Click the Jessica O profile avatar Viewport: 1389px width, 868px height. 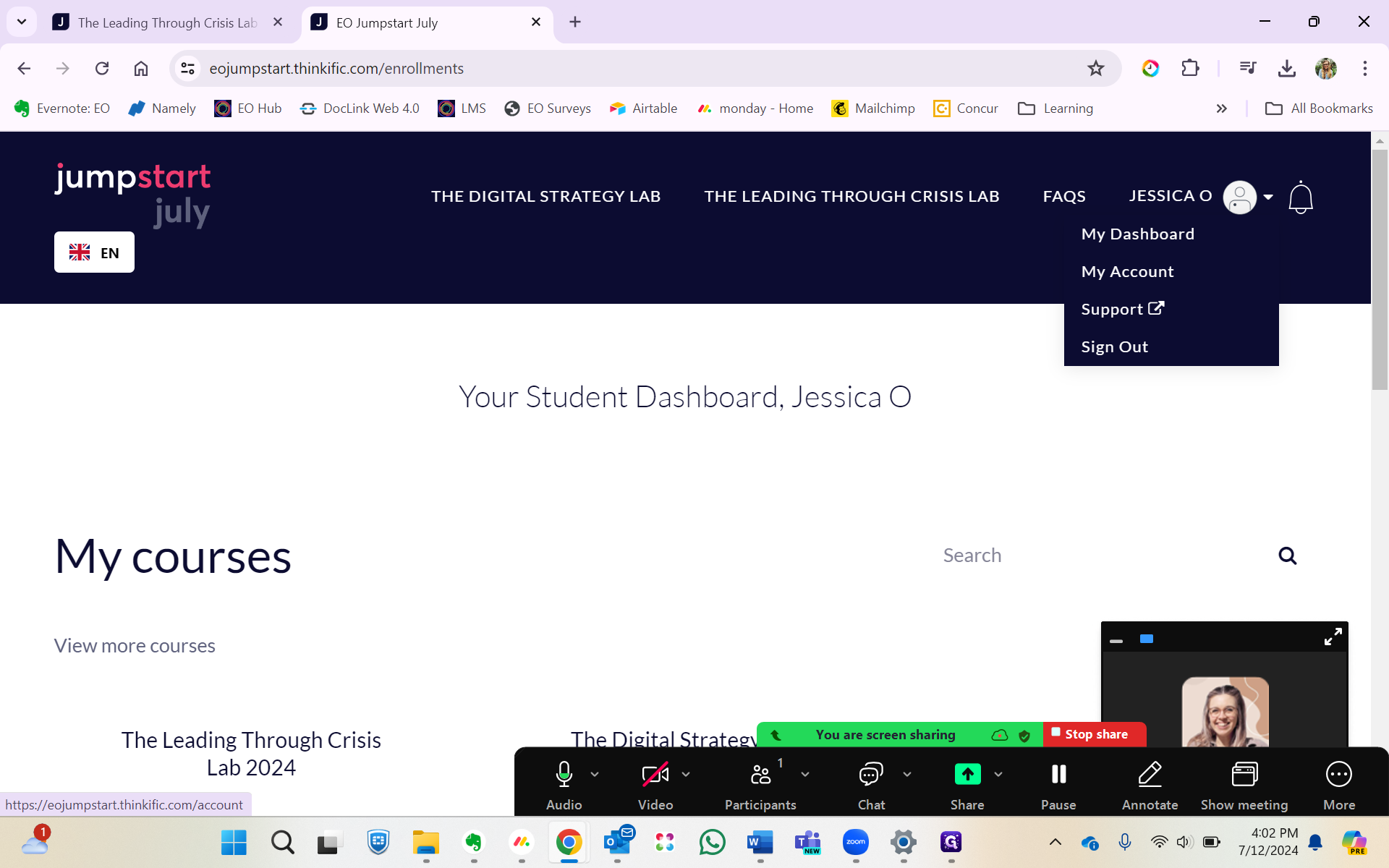(x=1239, y=197)
